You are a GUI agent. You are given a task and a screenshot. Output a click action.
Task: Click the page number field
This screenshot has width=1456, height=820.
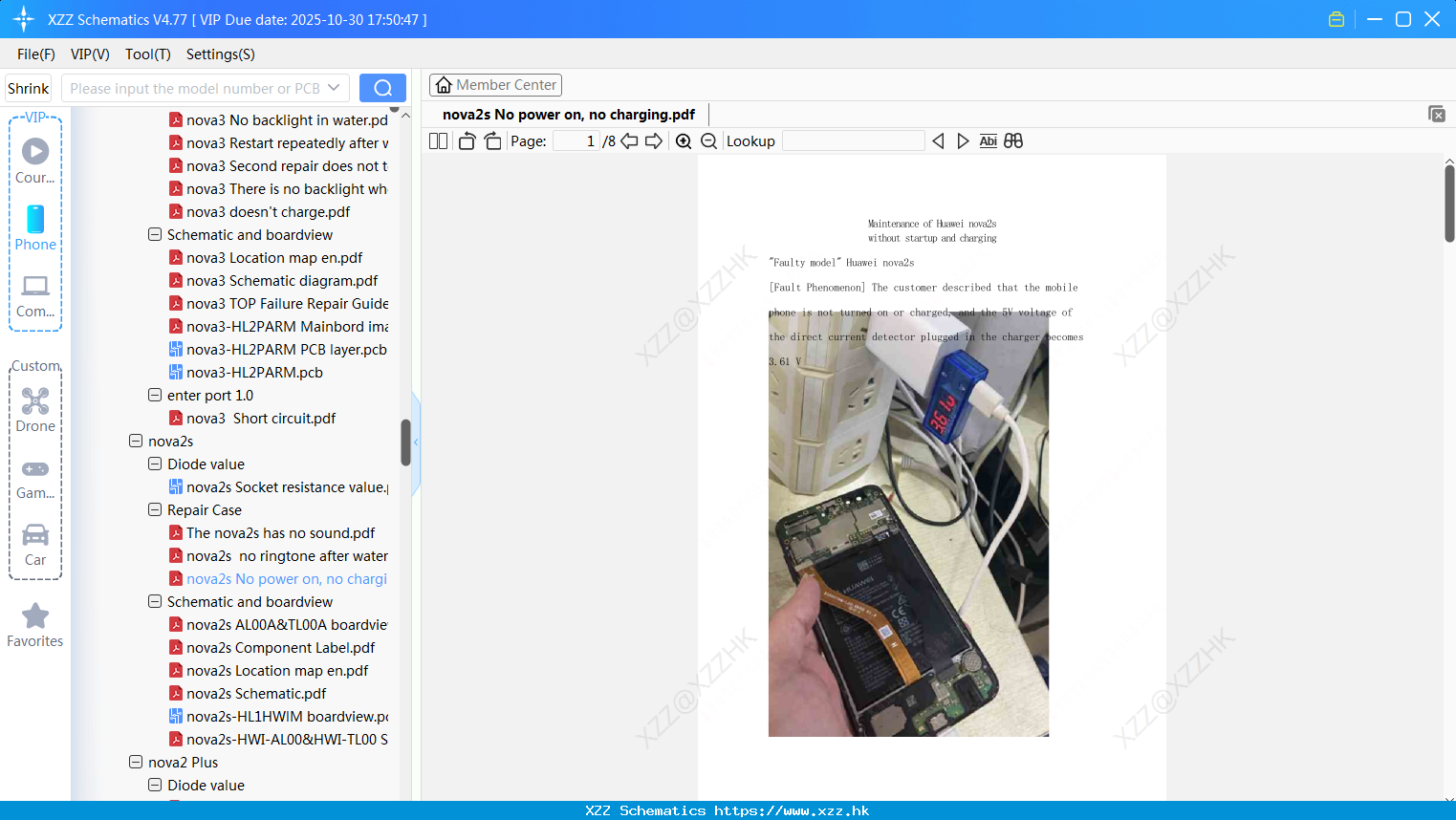tap(576, 141)
